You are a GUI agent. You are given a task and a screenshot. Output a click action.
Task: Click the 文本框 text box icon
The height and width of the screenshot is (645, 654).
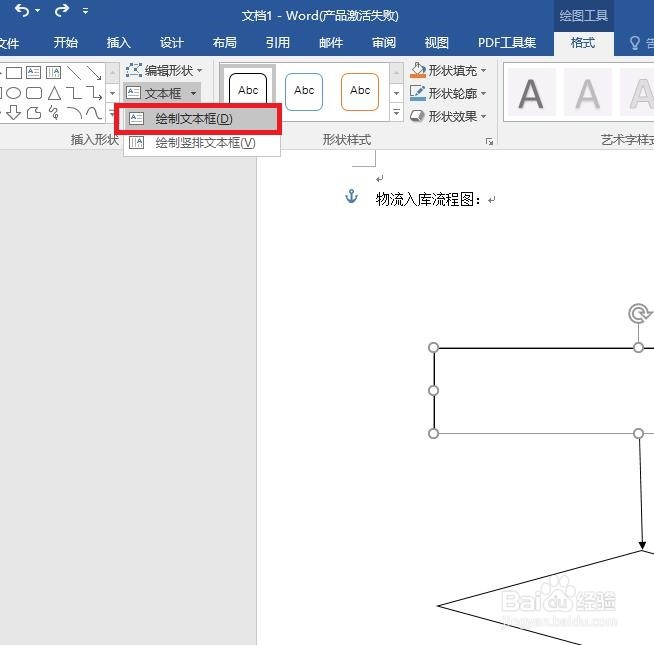133,93
